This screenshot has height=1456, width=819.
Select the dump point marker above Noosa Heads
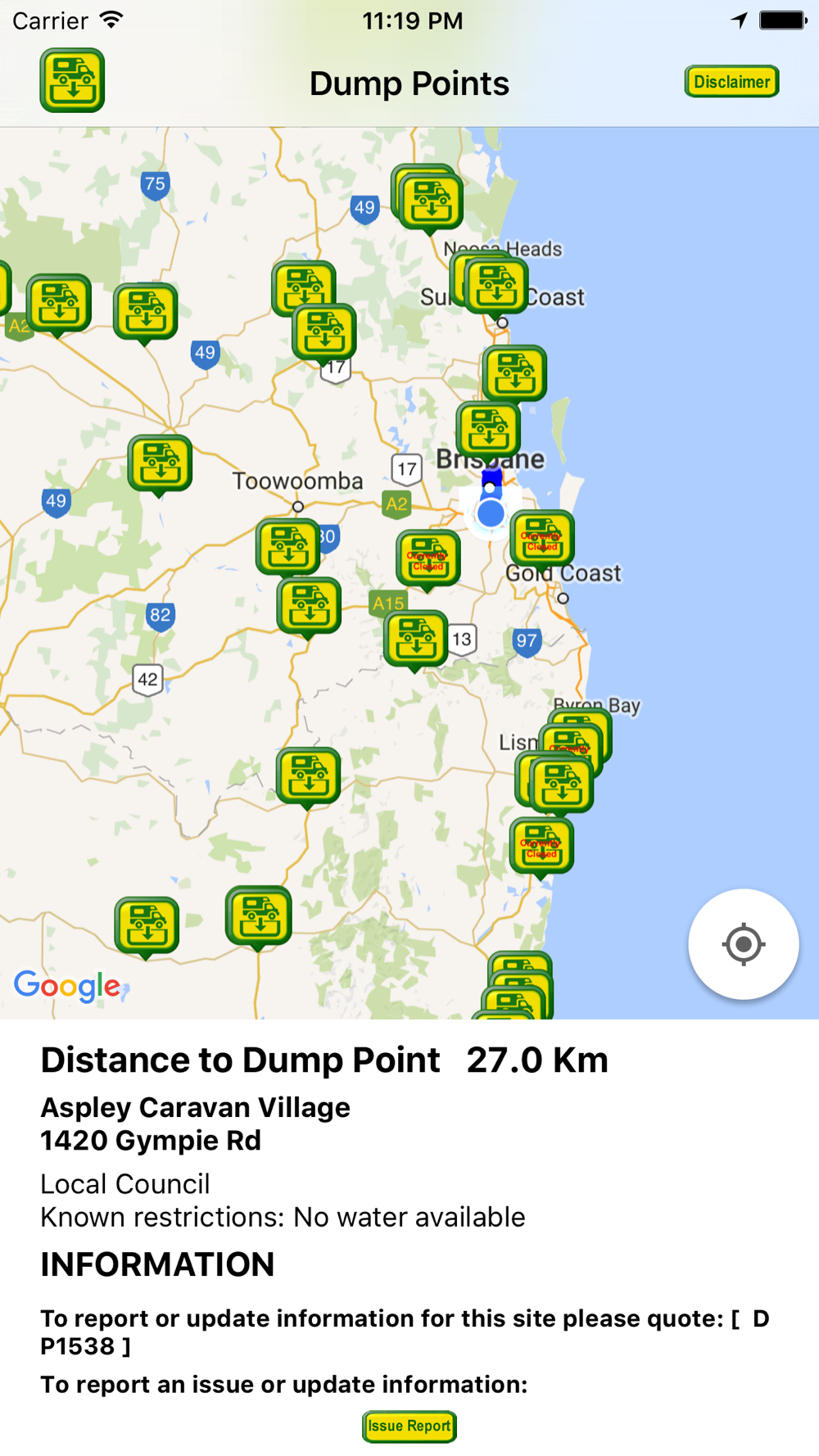pos(432,202)
